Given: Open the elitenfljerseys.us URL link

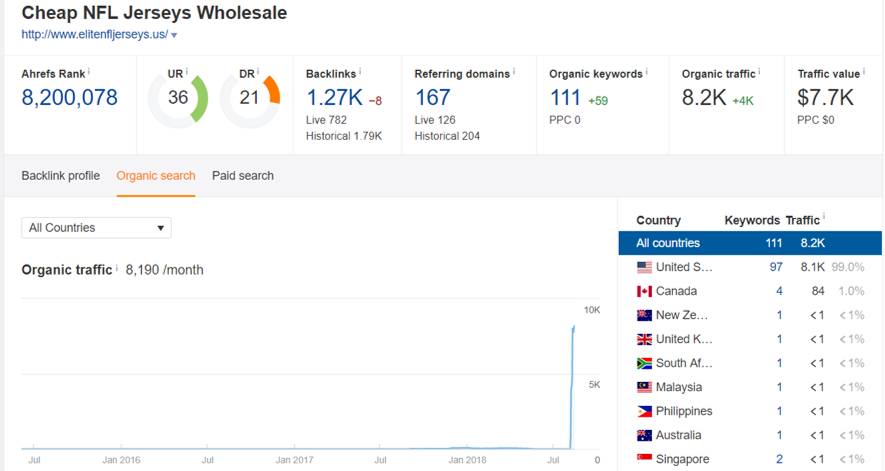Looking at the screenshot, I should point(94,34).
